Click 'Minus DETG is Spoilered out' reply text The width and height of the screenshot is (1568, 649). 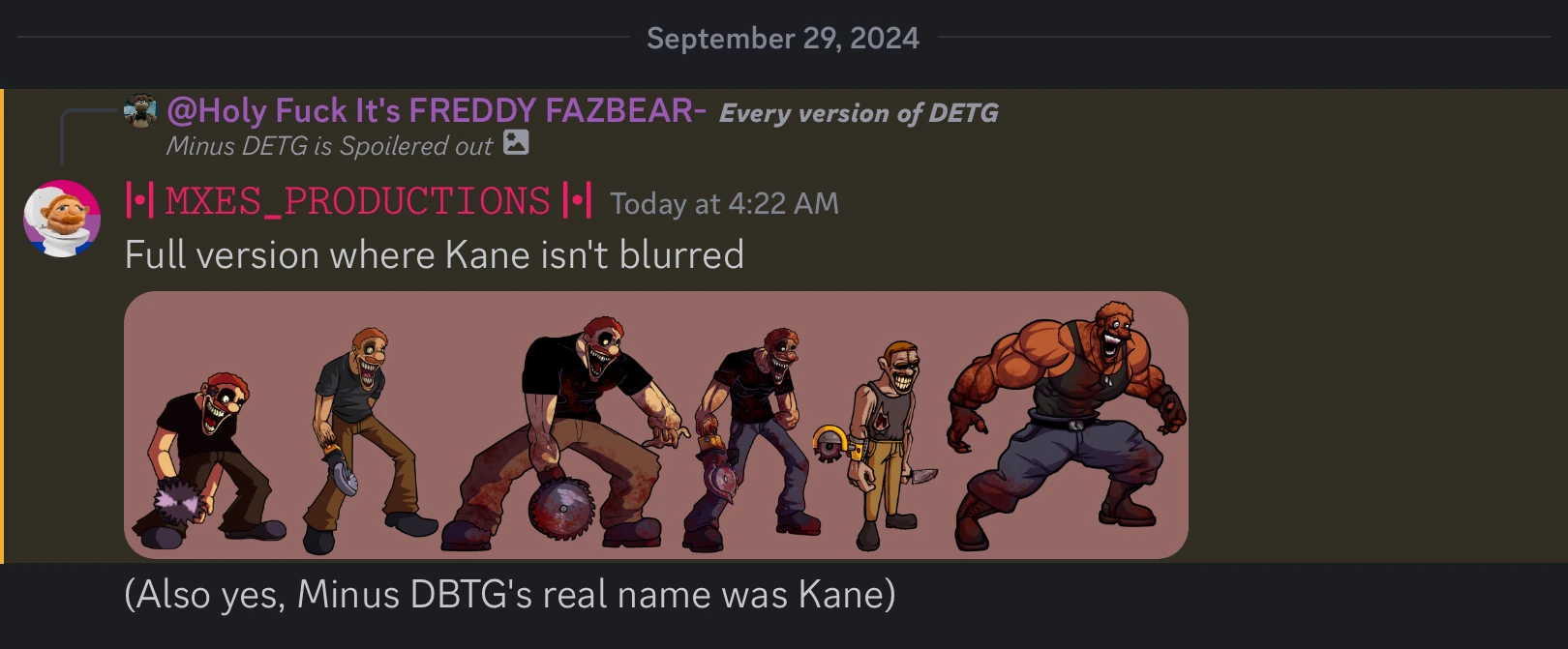(x=329, y=146)
